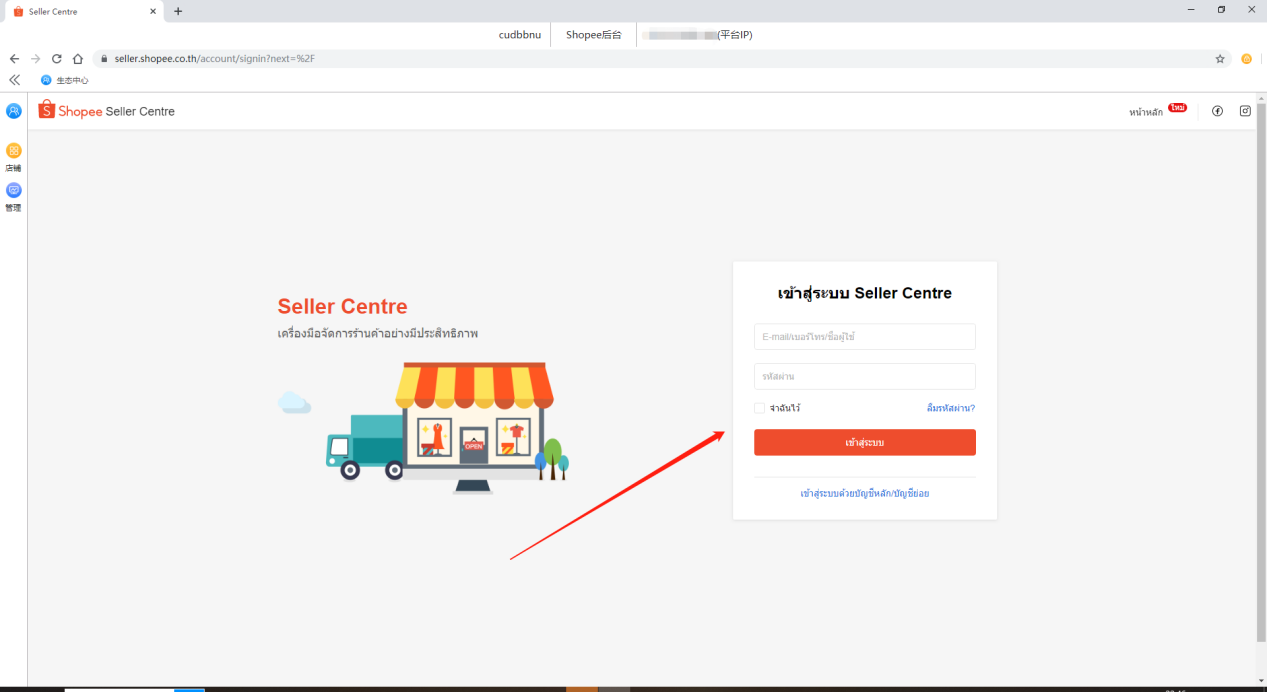Collapse sidebar with double chevron icon
1267x692 pixels.
[14, 80]
